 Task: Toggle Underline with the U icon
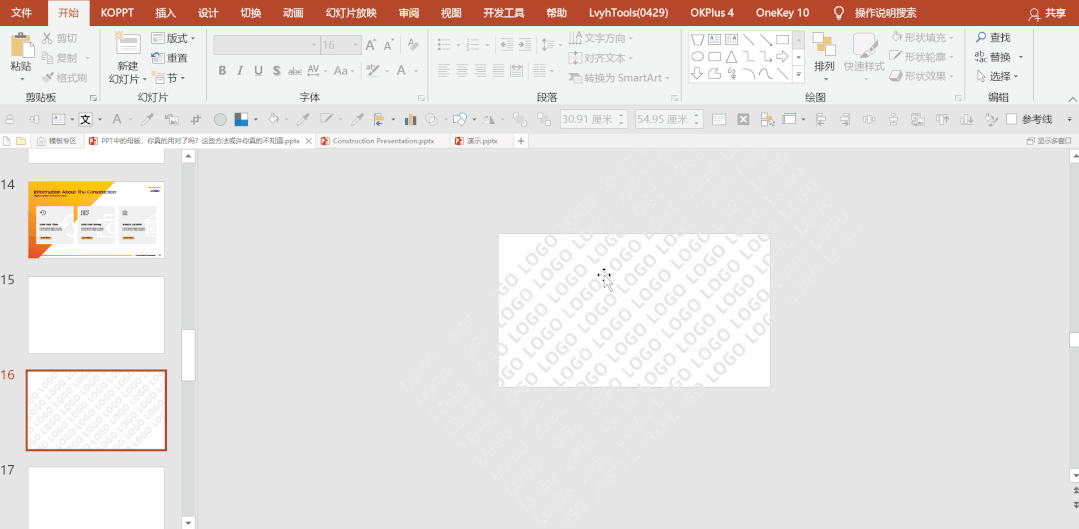coord(259,71)
